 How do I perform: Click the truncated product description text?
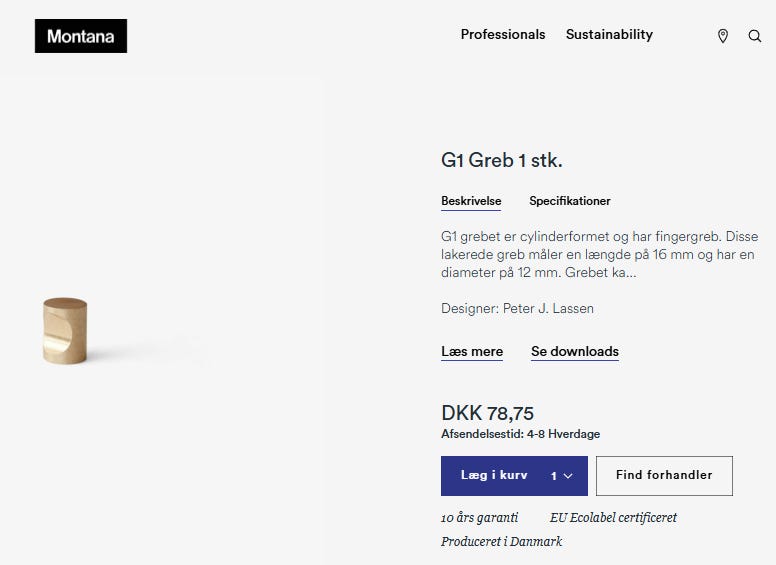[599, 254]
